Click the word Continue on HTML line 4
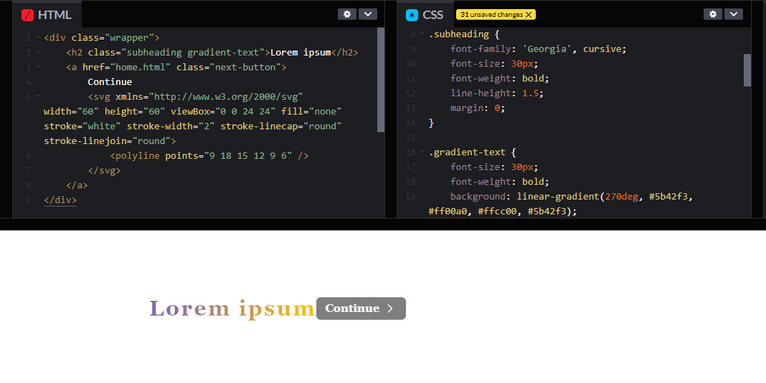Screen dimensions: 766x383 click(x=110, y=82)
